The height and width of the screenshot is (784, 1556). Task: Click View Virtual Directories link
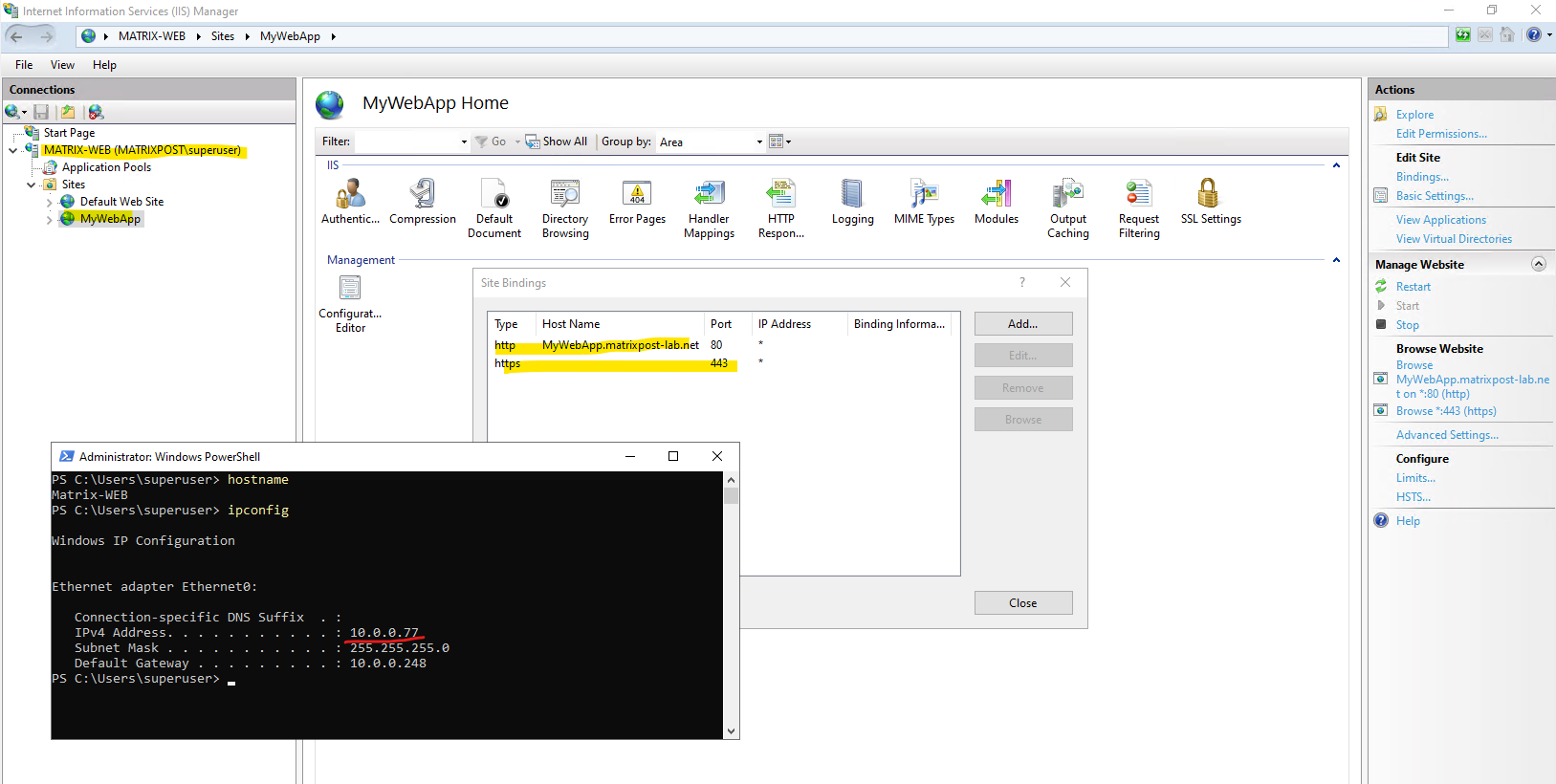point(1454,239)
